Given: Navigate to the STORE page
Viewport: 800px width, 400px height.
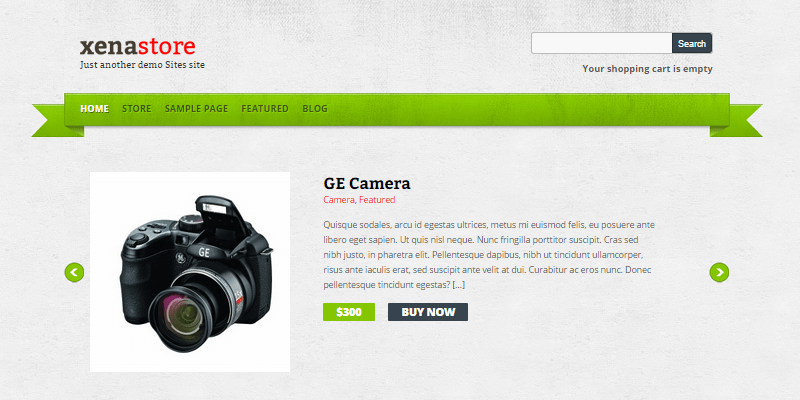Looking at the screenshot, I should [x=137, y=109].
